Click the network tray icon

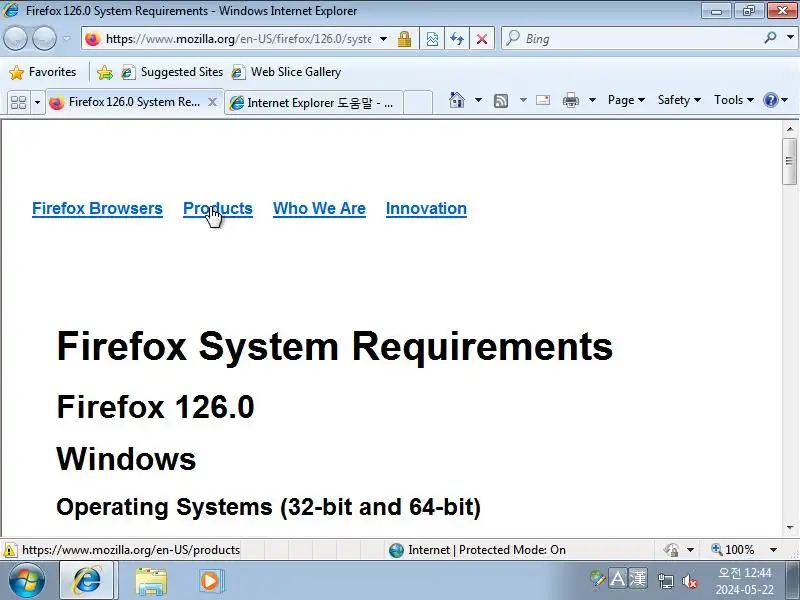coord(665,581)
